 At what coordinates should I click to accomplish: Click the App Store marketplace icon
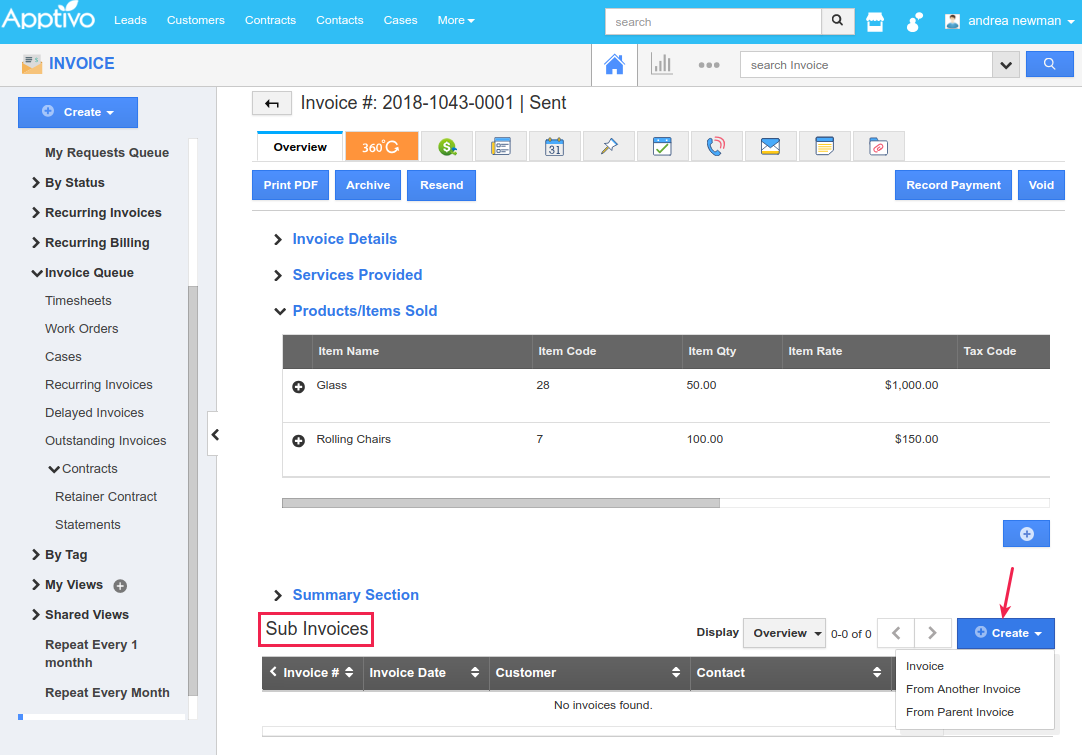coord(875,21)
